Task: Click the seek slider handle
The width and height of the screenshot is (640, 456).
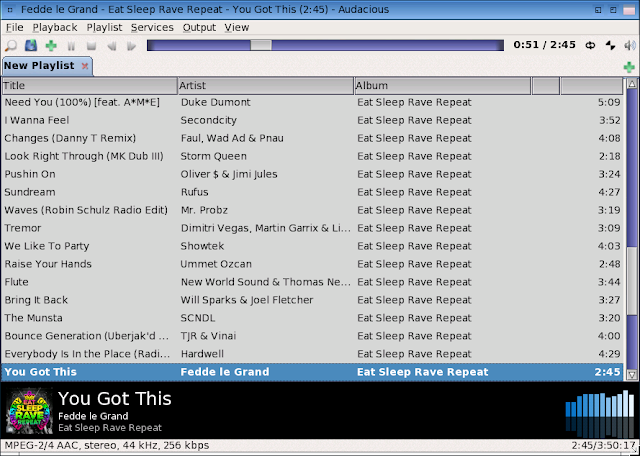Action: tap(261, 45)
